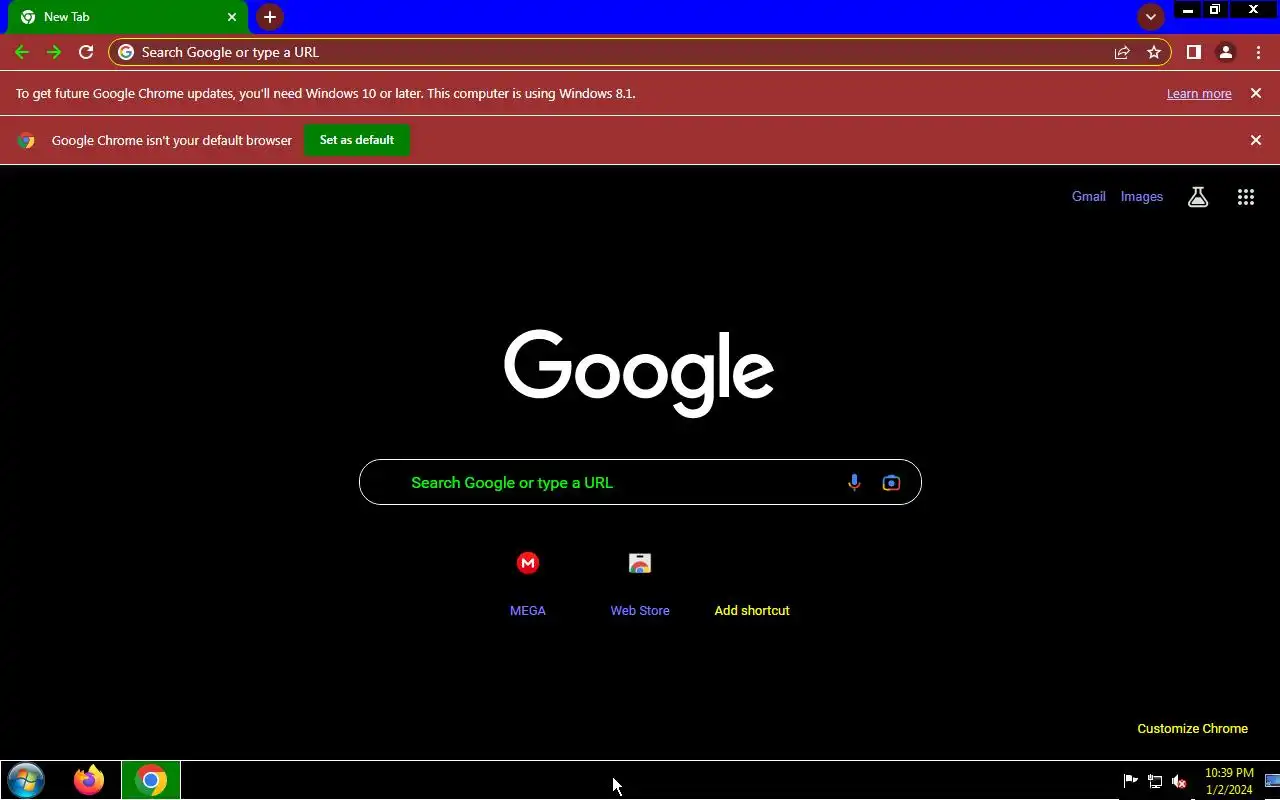Image resolution: width=1280 pixels, height=800 pixels.
Task: Open the taskbar clock showing 10:39 PM
Action: click(1229, 781)
